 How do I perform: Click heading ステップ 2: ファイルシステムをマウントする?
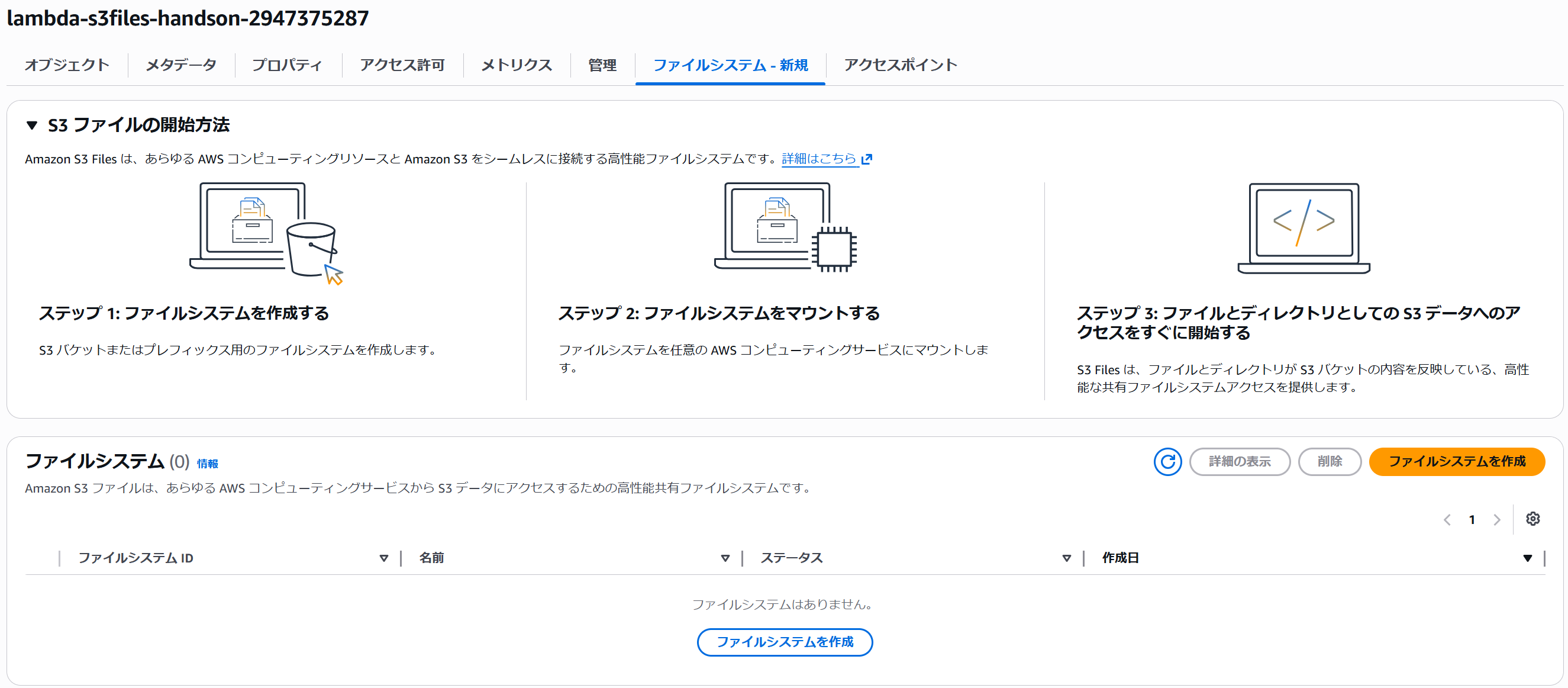coord(719,313)
